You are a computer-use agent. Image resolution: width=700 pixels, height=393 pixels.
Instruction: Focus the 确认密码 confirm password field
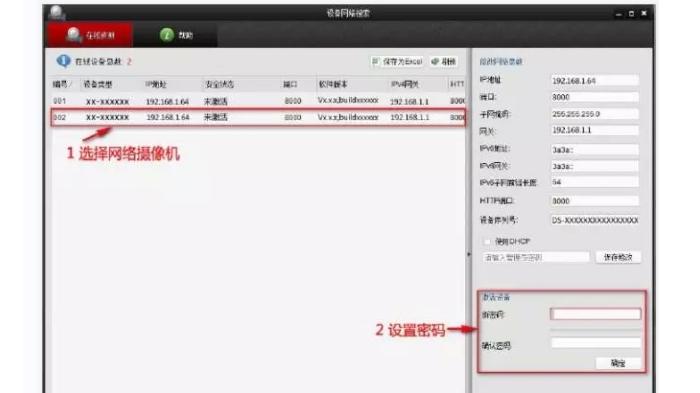(596, 343)
